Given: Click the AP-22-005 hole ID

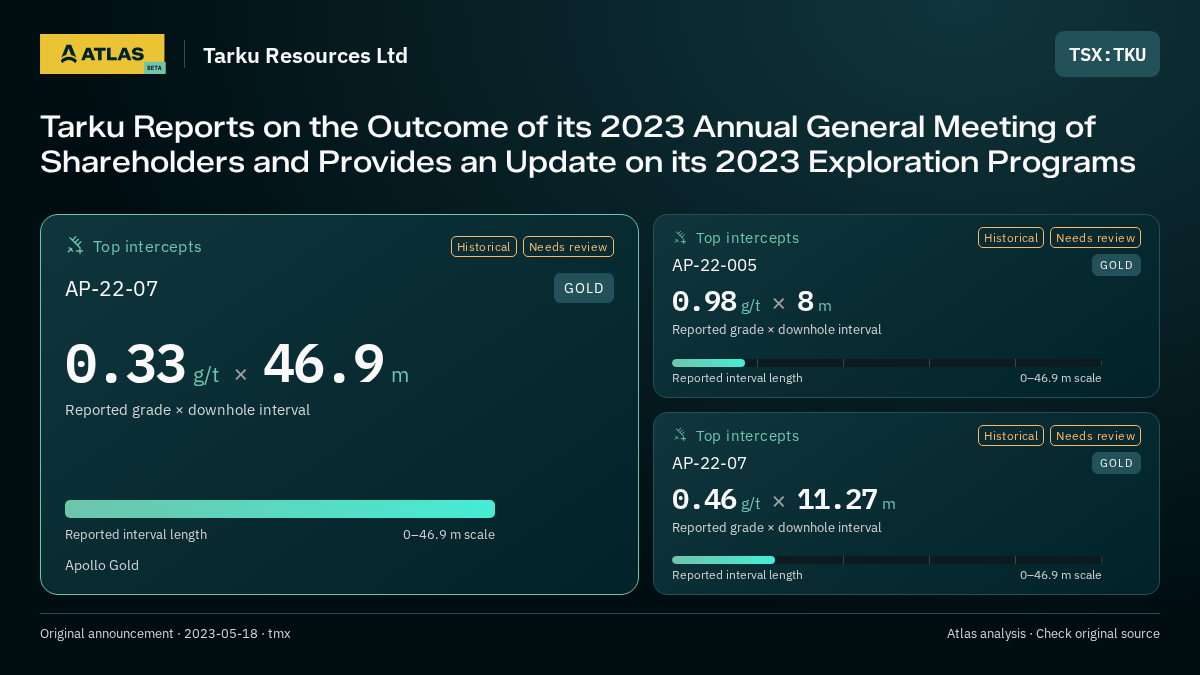Looking at the screenshot, I should point(714,265).
